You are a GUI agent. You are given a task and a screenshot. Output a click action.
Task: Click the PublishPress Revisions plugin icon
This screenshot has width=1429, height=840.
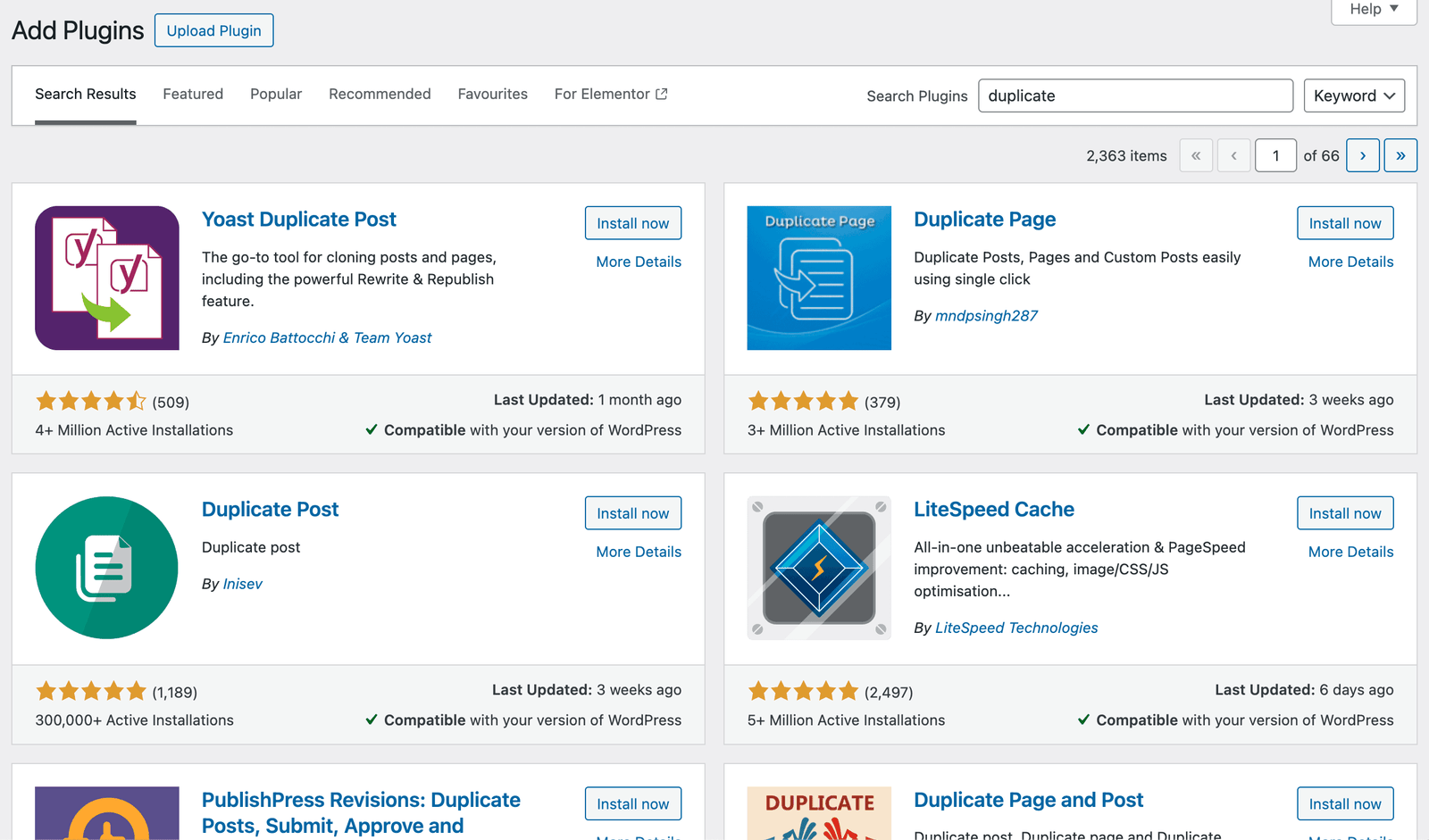click(107, 812)
